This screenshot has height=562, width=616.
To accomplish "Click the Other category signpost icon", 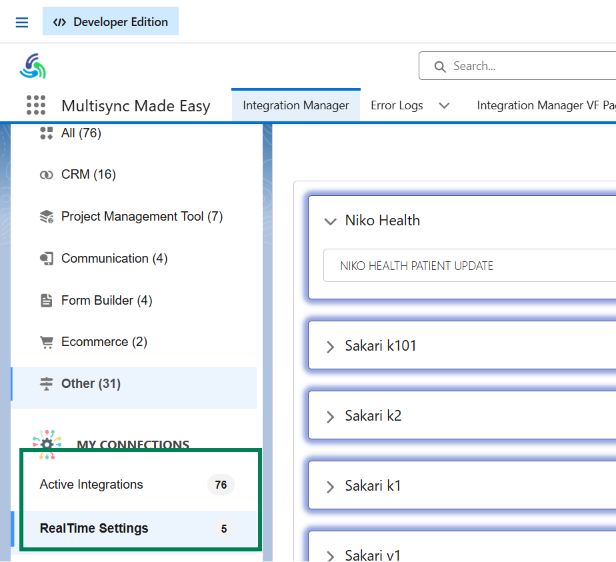I will (46, 384).
